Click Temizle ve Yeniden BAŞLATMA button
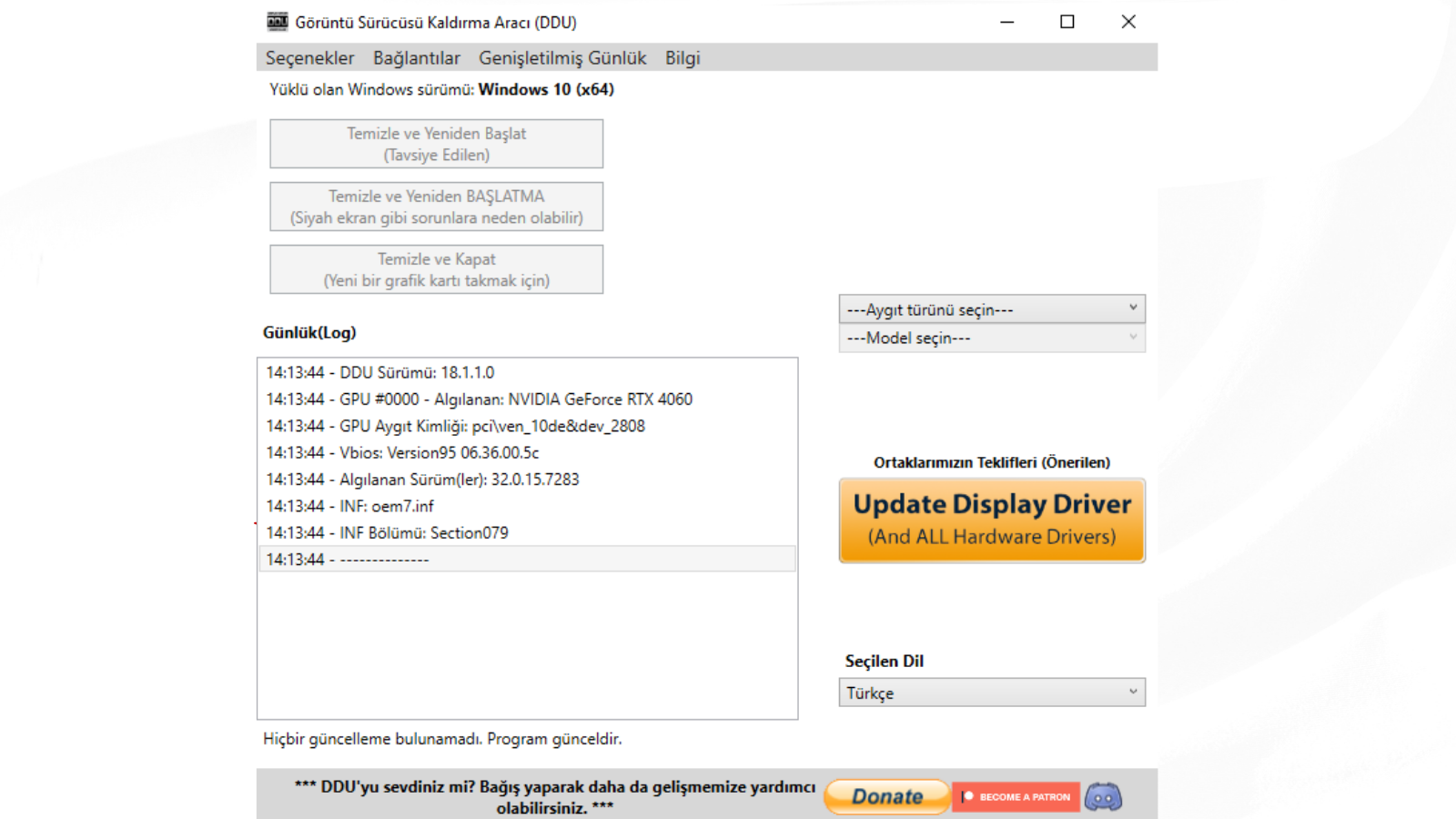1456x819 pixels. [x=436, y=207]
